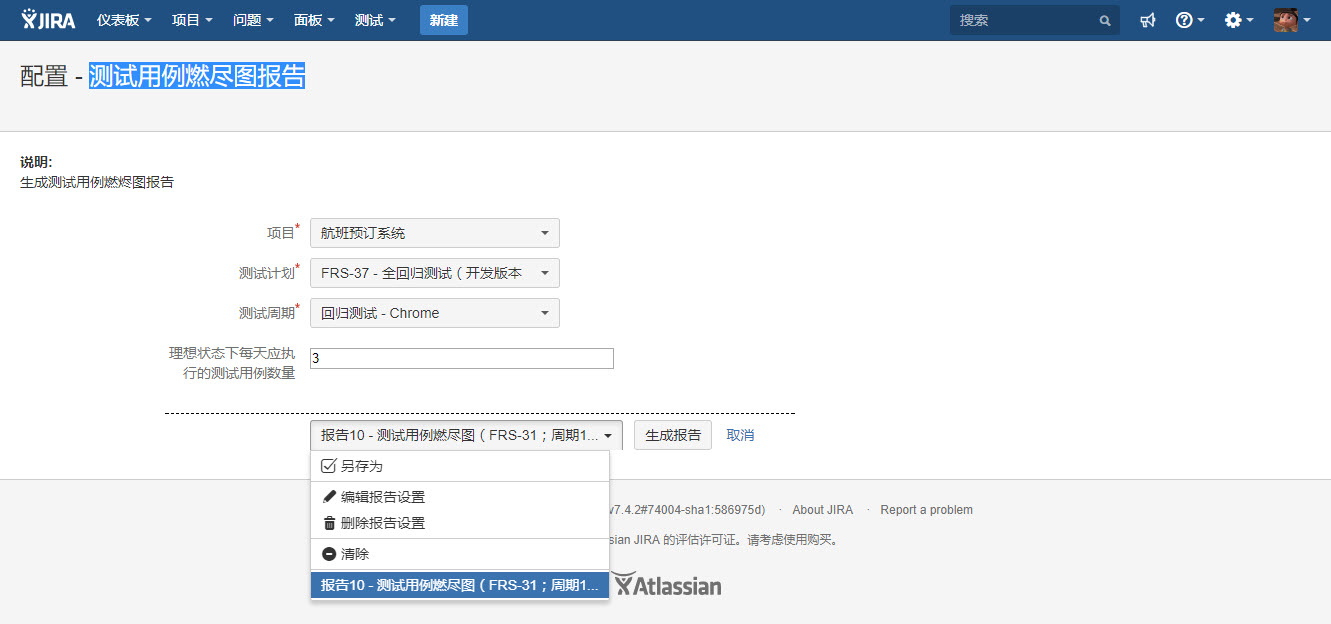The width and height of the screenshot is (1331, 624).
Task: Click the 生成测试用例燃烬图报告 description text
Action: click(97, 182)
